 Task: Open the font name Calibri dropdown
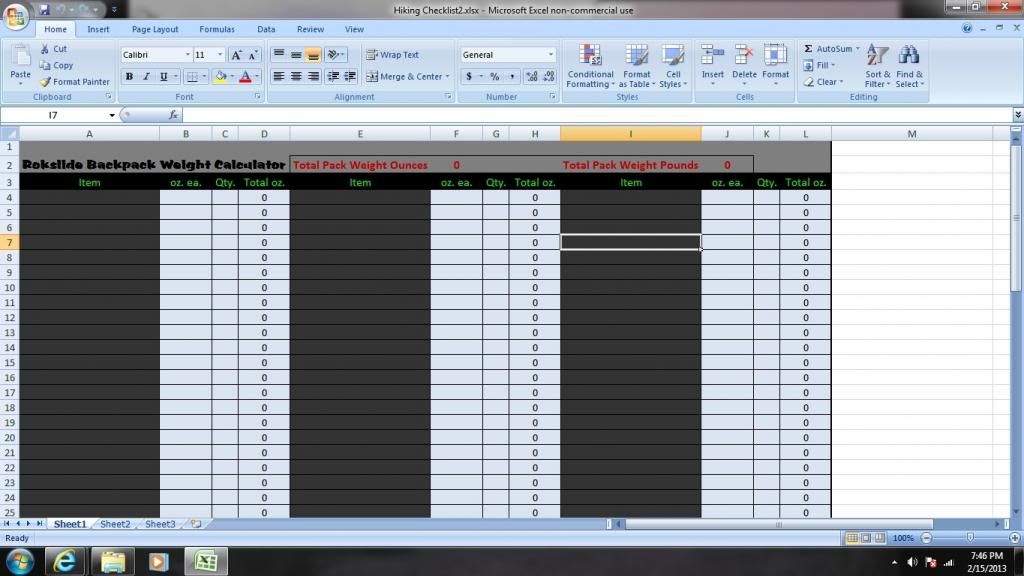187,55
